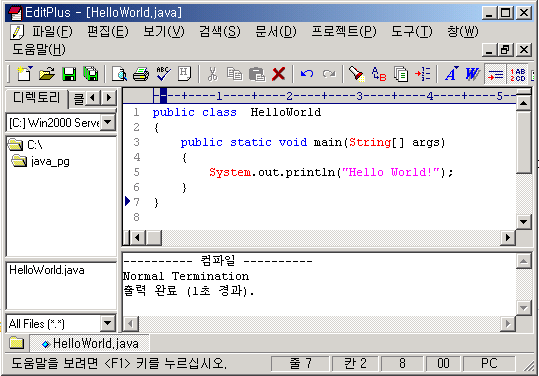Screen dimensions: 539x376
Task: Click the Paste clipboard icon
Action: [x=257, y=74]
